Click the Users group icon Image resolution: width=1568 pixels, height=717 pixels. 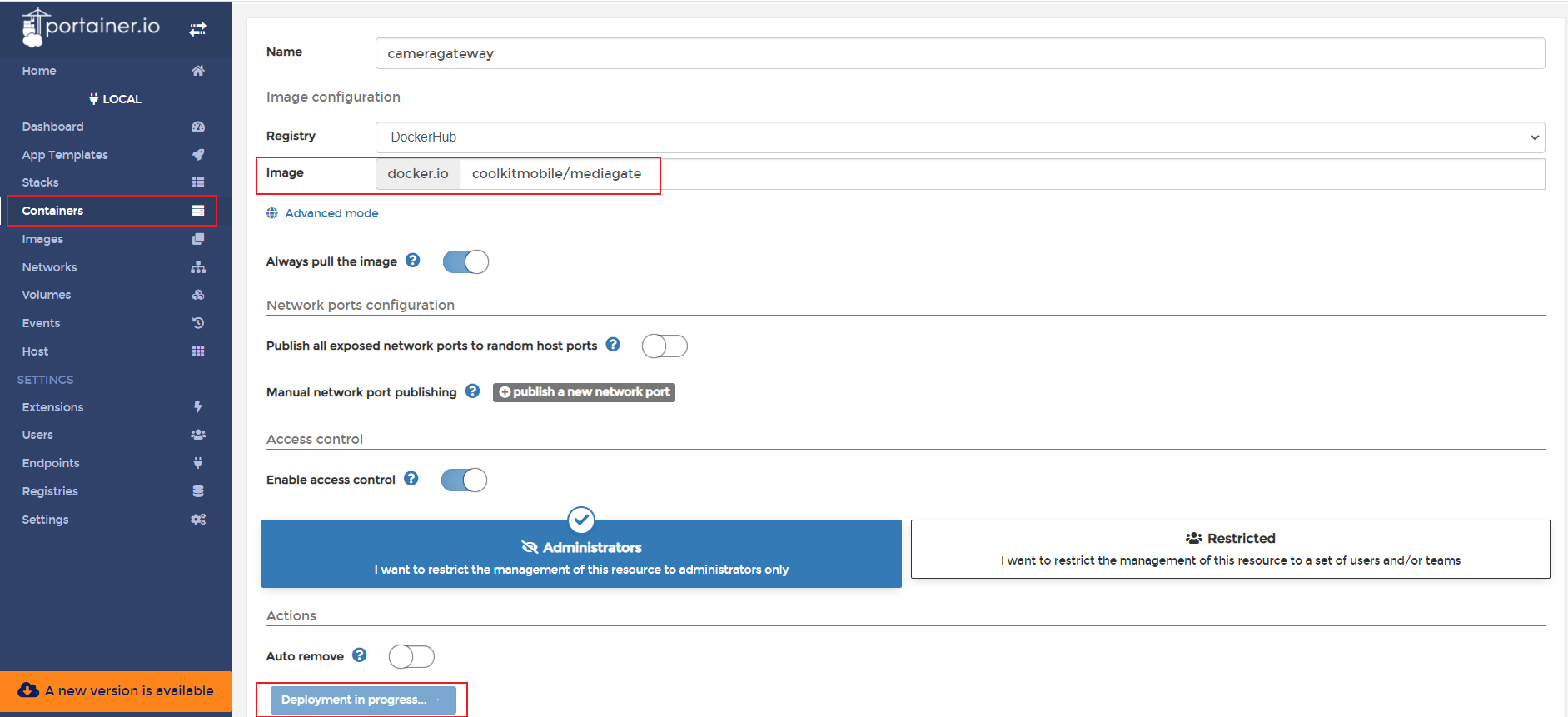198,435
